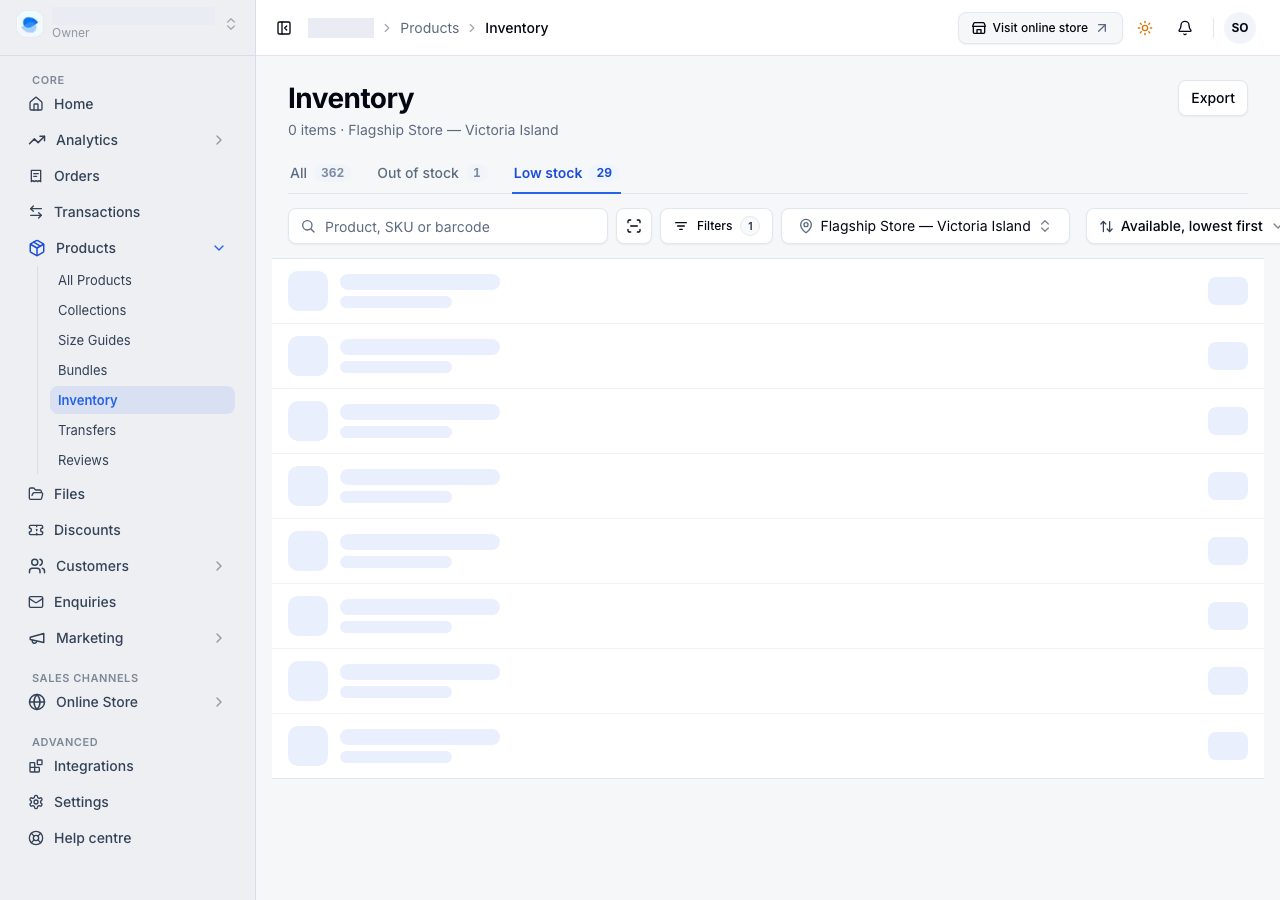Click the Settings gear icon

[36, 802]
